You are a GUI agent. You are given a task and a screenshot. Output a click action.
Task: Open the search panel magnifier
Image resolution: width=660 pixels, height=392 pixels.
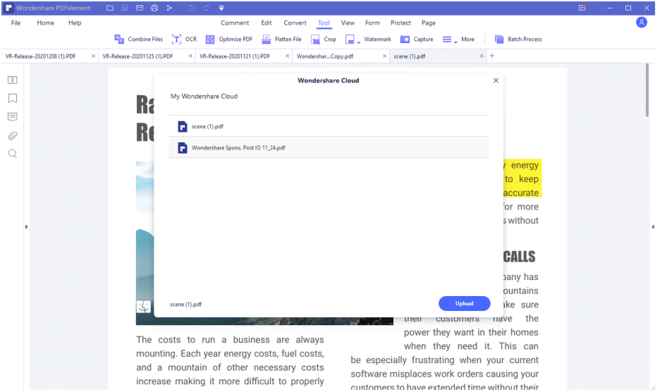pos(13,154)
